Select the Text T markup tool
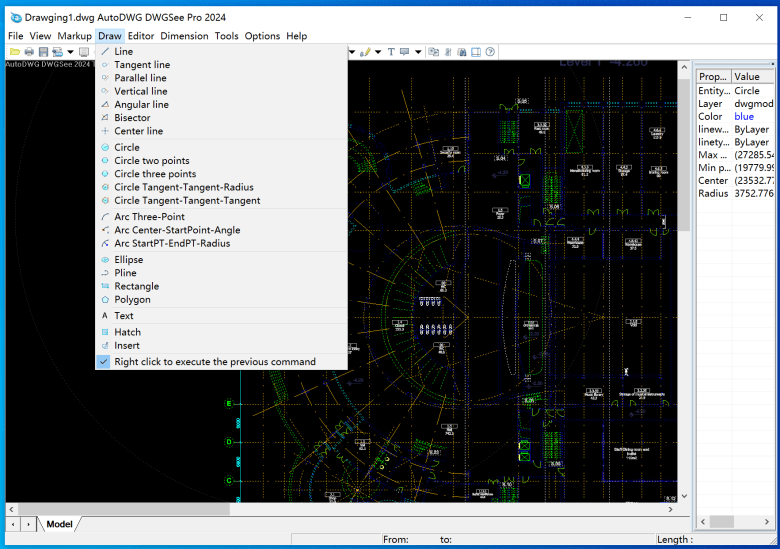 pos(391,52)
